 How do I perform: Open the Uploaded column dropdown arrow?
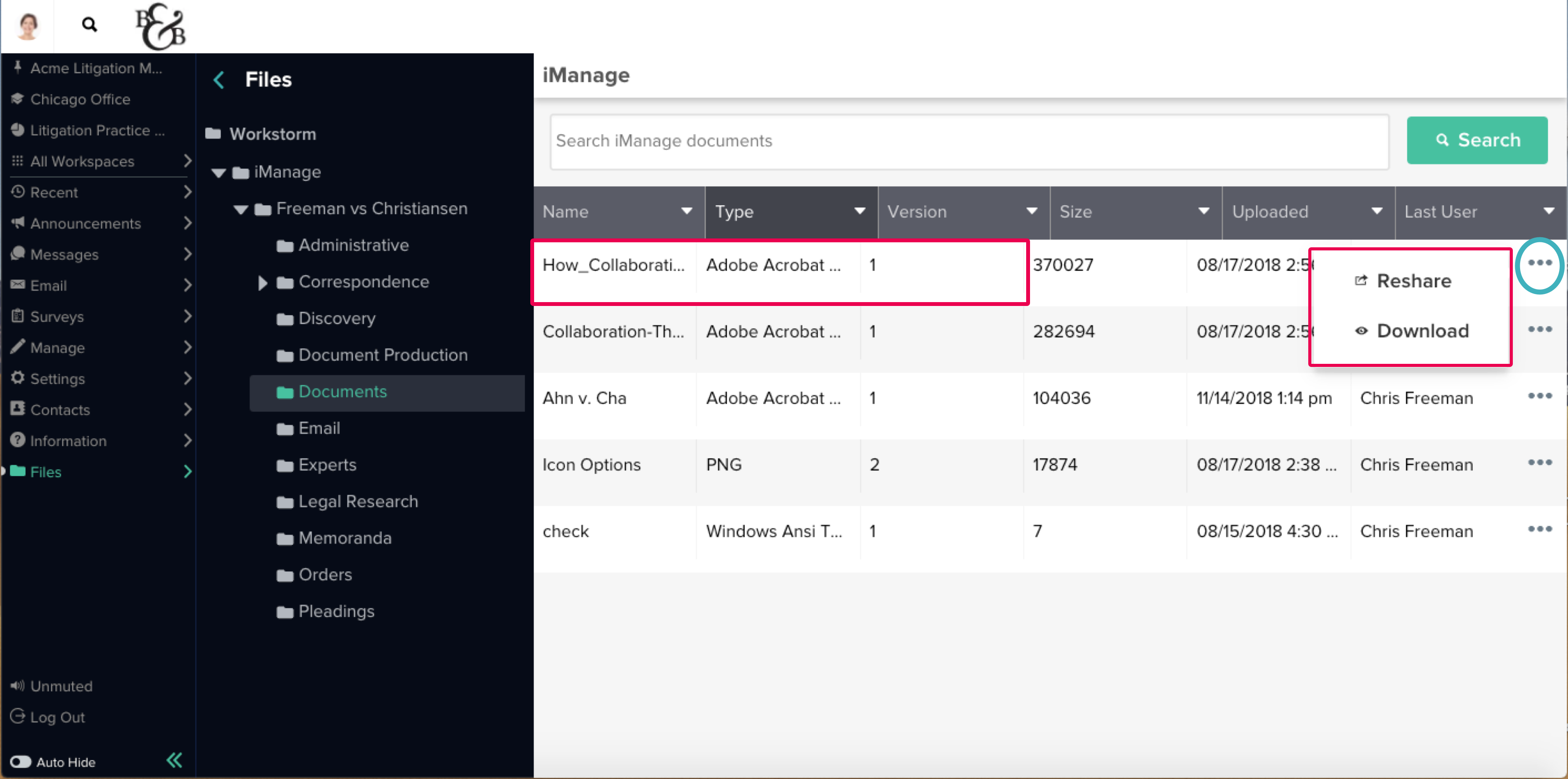tap(1376, 211)
